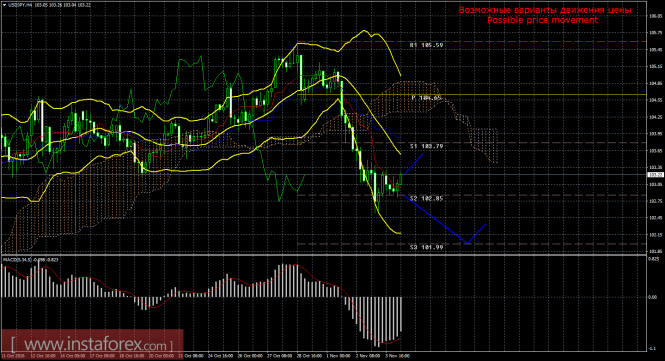The height and width of the screenshot is (361, 665).
Task: Click the 106.05 price on the axis
Action: pyautogui.click(x=656, y=16)
